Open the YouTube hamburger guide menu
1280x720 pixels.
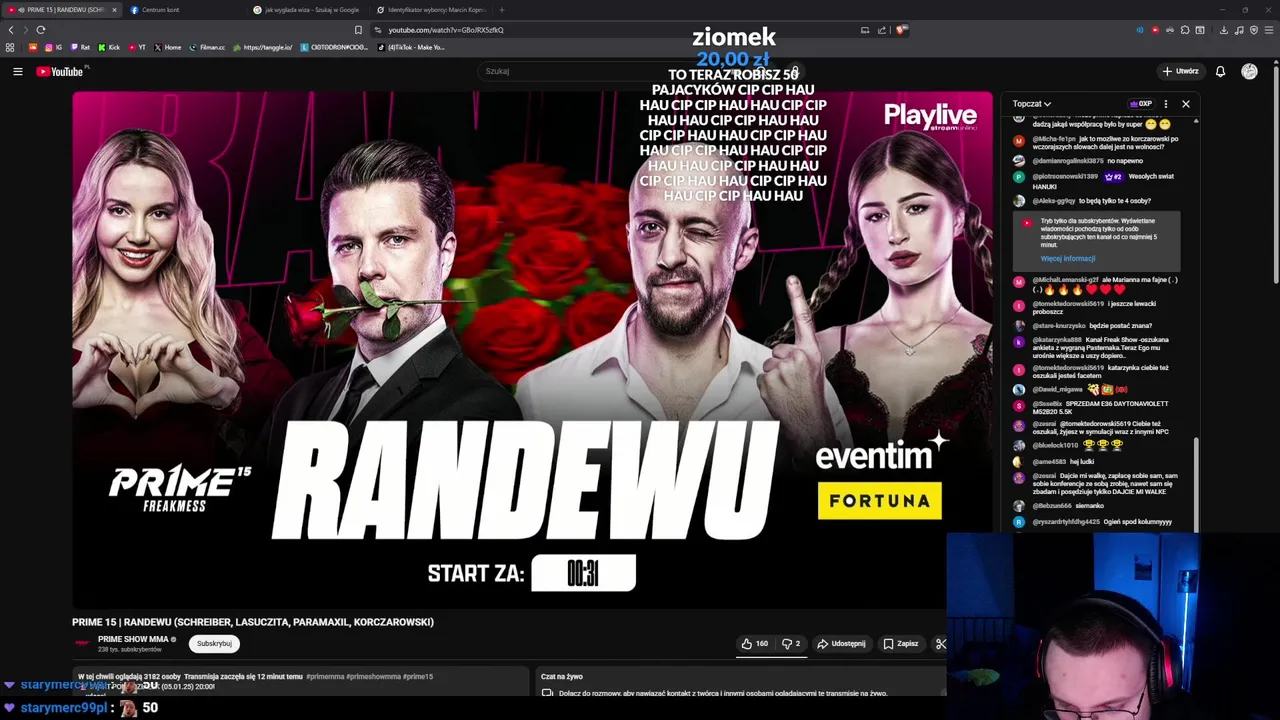17,71
